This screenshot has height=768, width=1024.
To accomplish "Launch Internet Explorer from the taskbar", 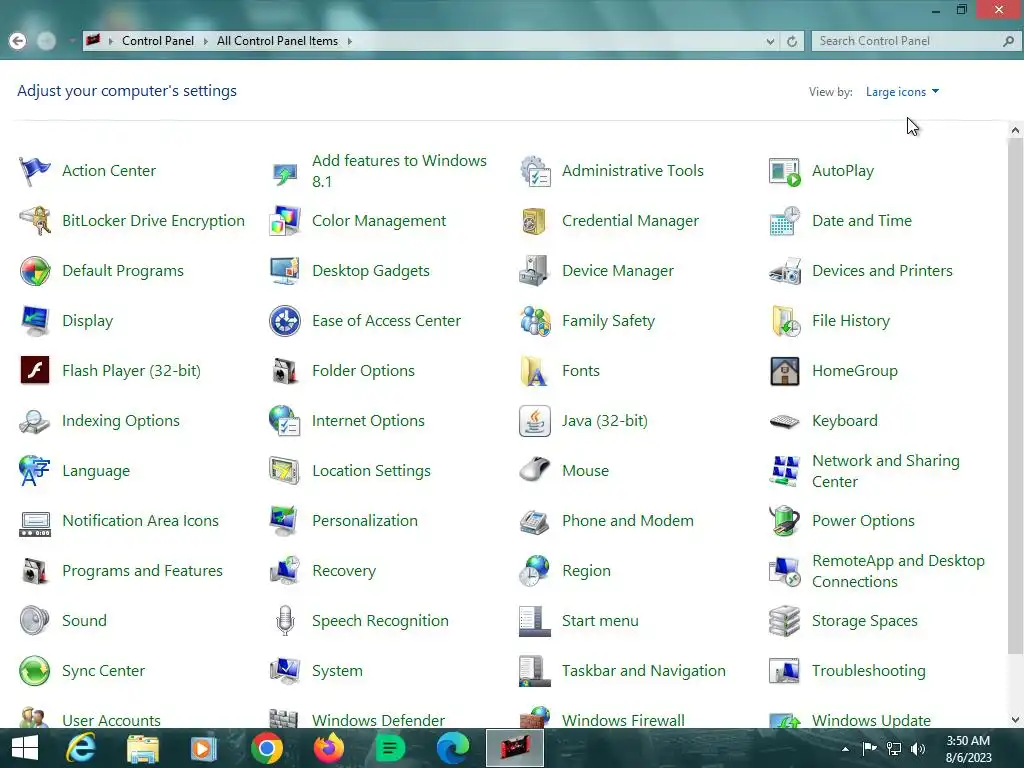I will (x=81, y=748).
